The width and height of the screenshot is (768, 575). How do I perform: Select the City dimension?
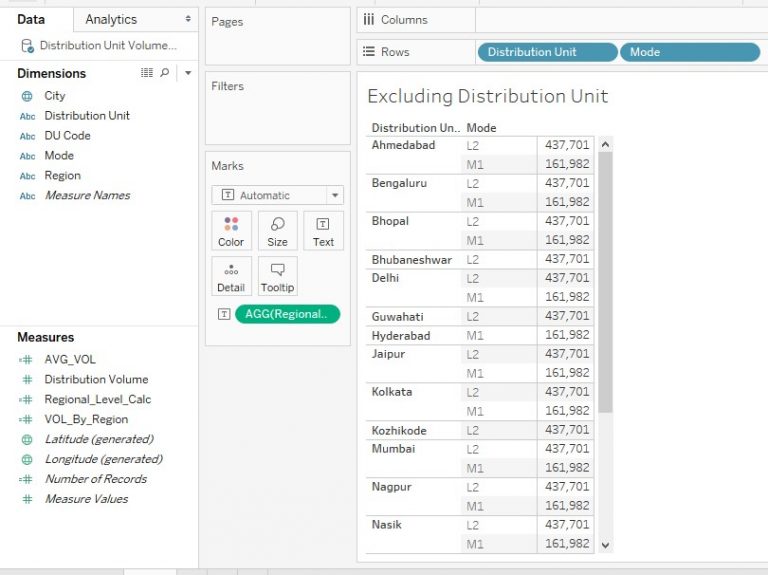54,96
